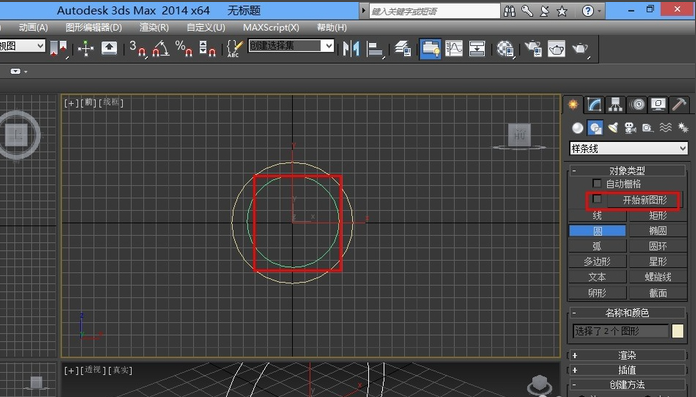Collapse the 名称和颜色 rollout

[627, 313]
